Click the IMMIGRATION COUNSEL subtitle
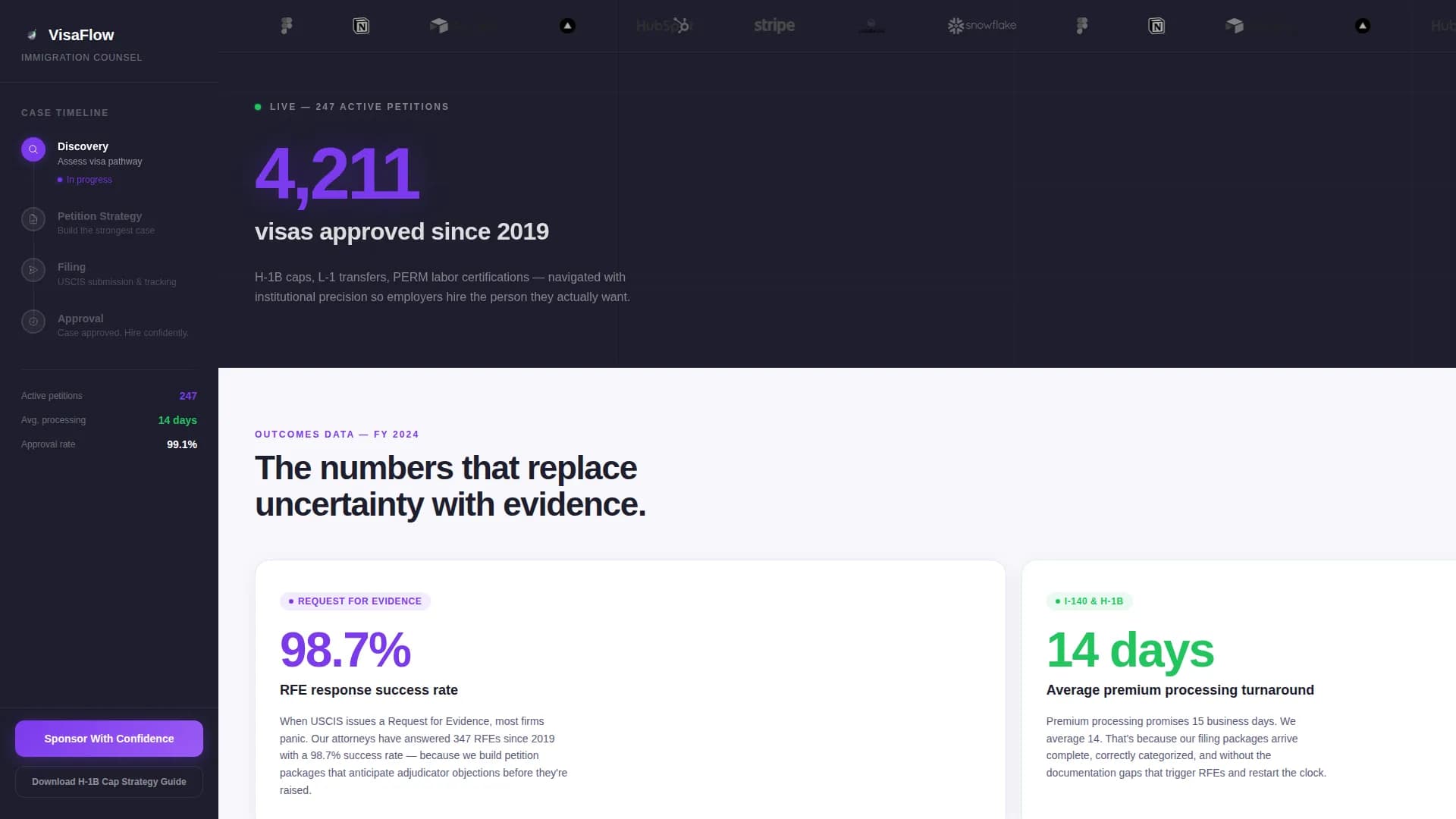 coord(81,58)
